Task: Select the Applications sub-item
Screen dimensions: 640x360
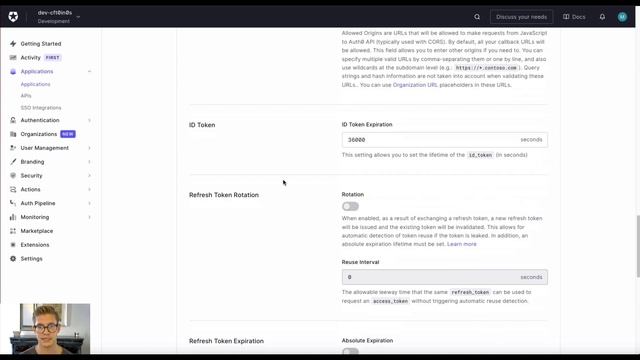Action: (x=36, y=84)
